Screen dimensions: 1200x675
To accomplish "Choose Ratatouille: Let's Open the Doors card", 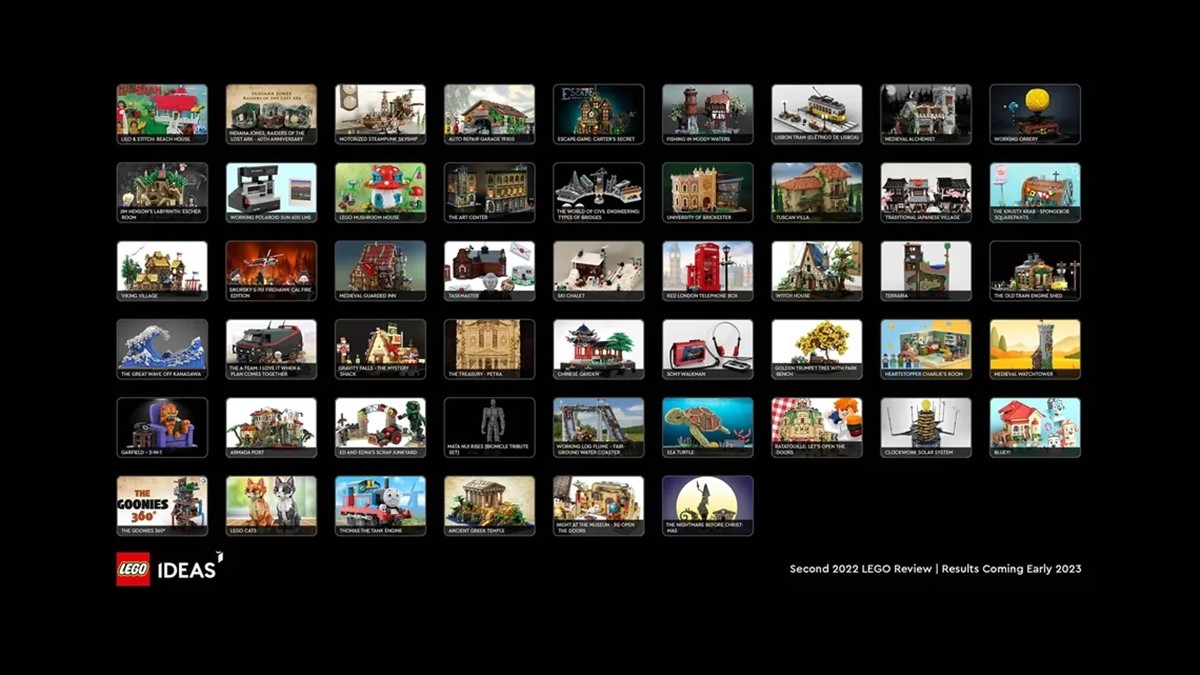I will [817, 428].
